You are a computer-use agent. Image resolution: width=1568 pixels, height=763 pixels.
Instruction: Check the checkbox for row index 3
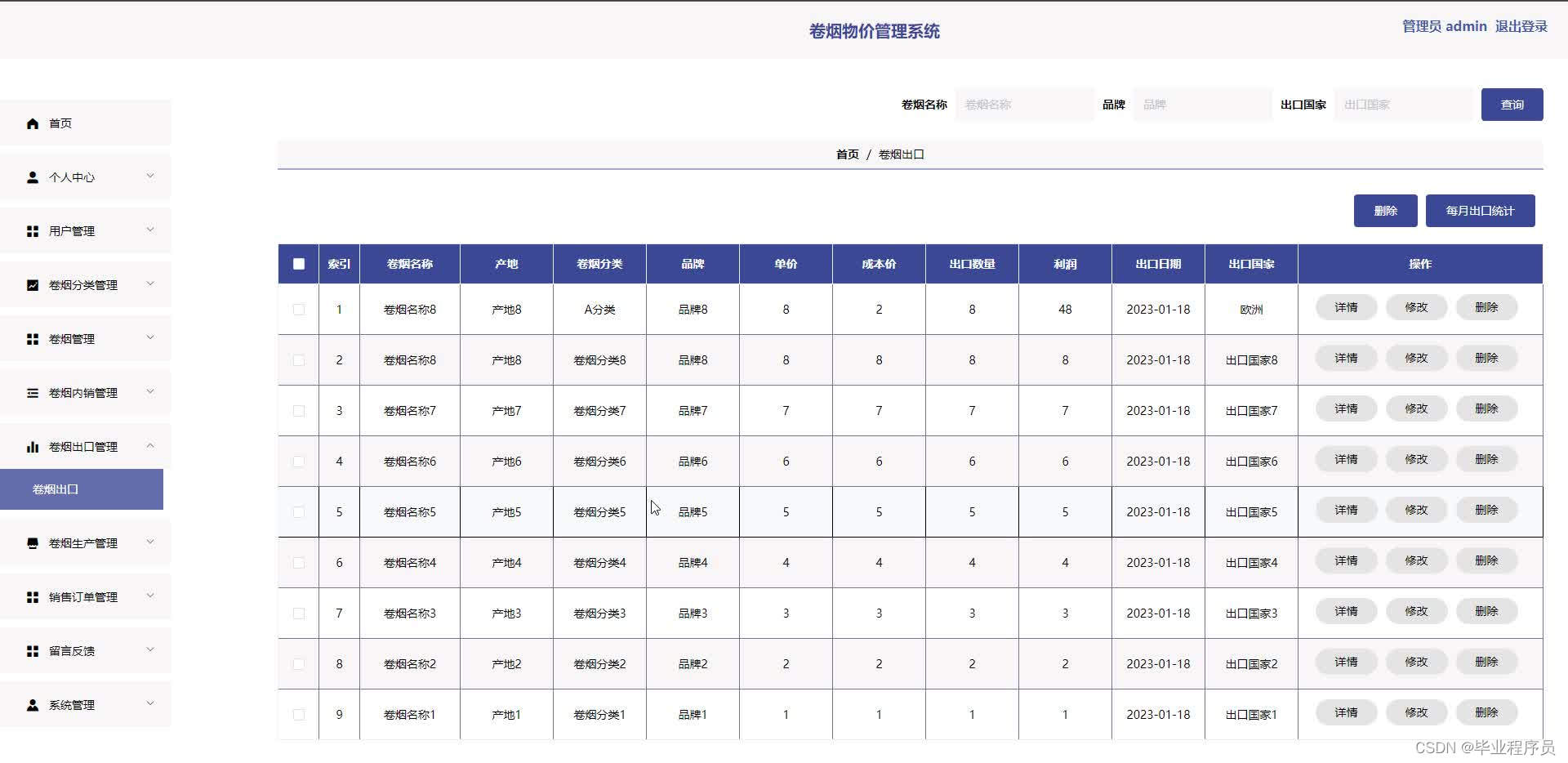299,411
